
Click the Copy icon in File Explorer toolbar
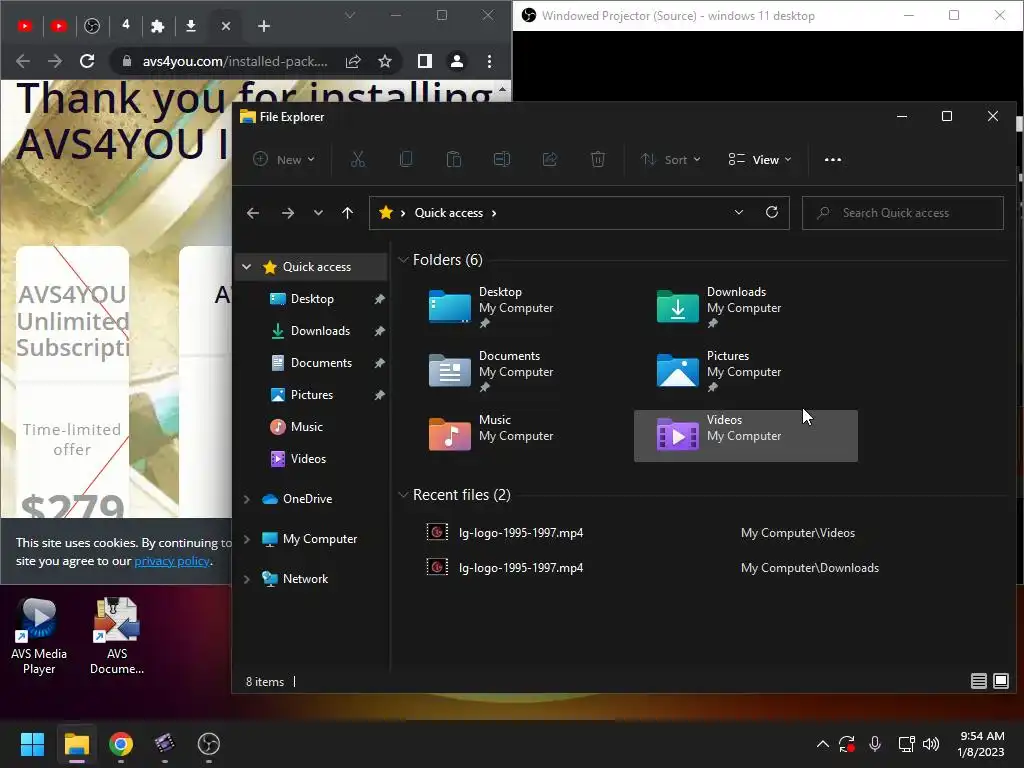pyautogui.click(x=406, y=159)
